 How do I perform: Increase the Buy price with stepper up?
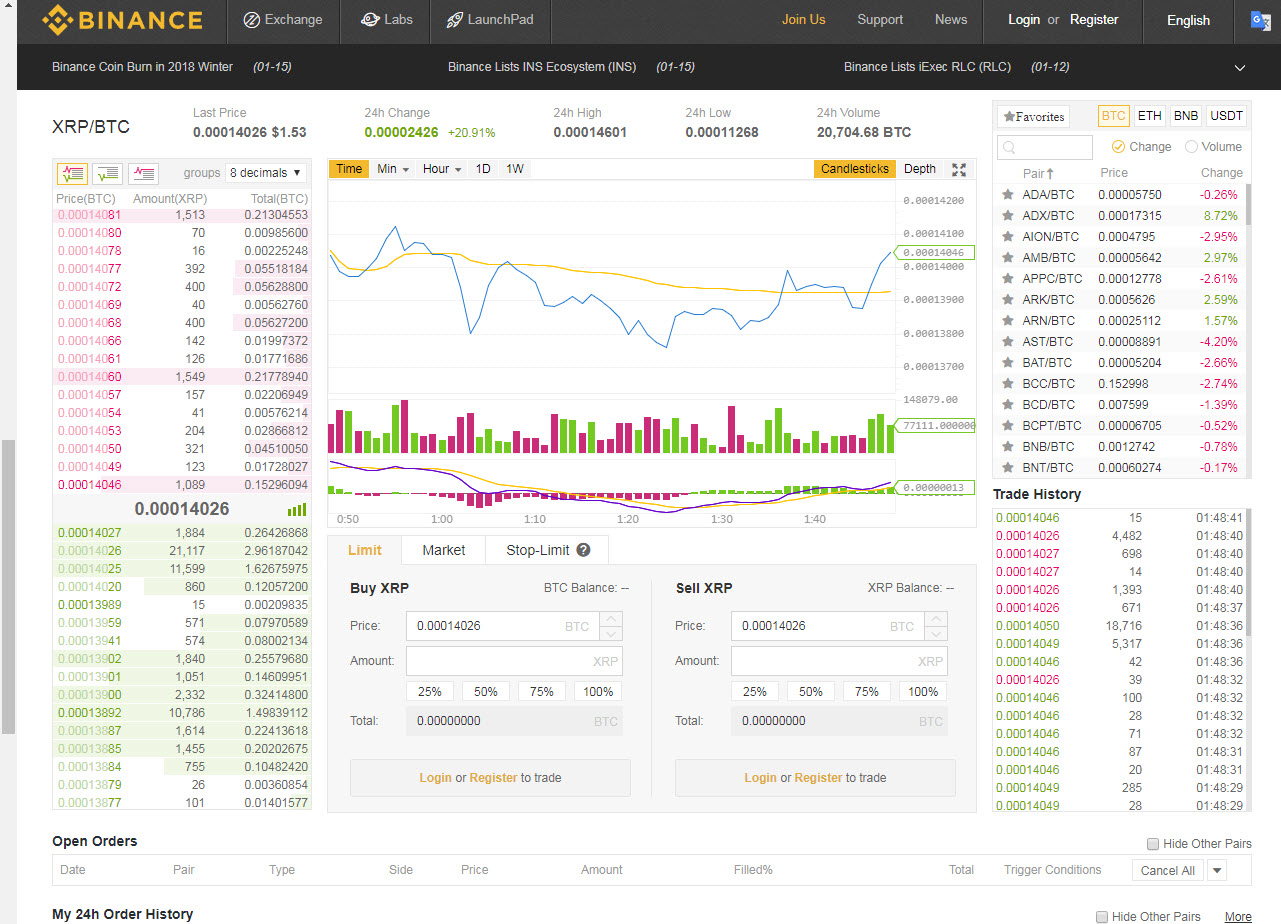(611, 619)
